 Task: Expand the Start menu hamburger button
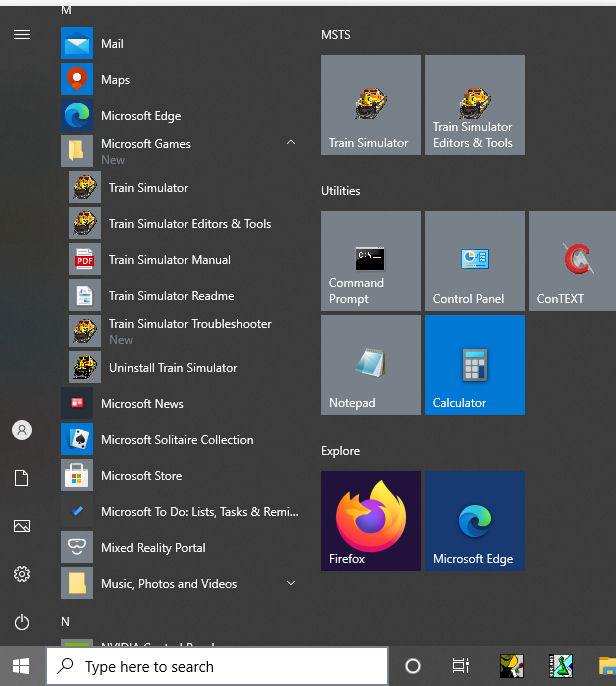[x=22, y=35]
